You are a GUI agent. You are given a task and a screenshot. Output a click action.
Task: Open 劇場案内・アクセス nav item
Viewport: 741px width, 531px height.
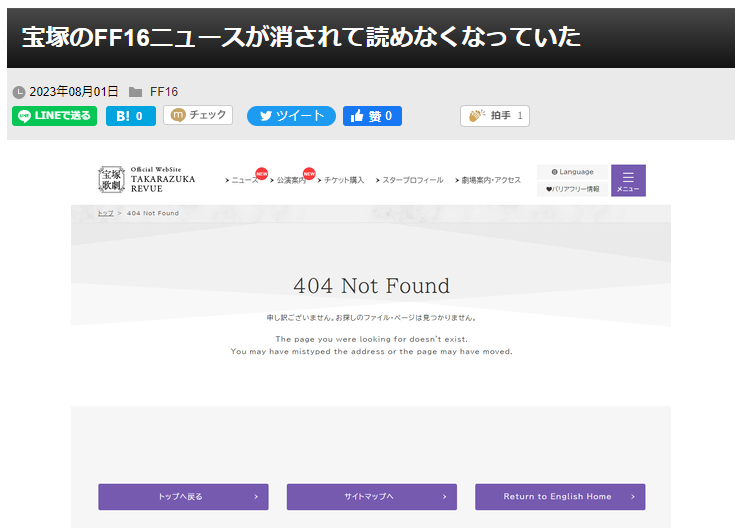(490, 180)
